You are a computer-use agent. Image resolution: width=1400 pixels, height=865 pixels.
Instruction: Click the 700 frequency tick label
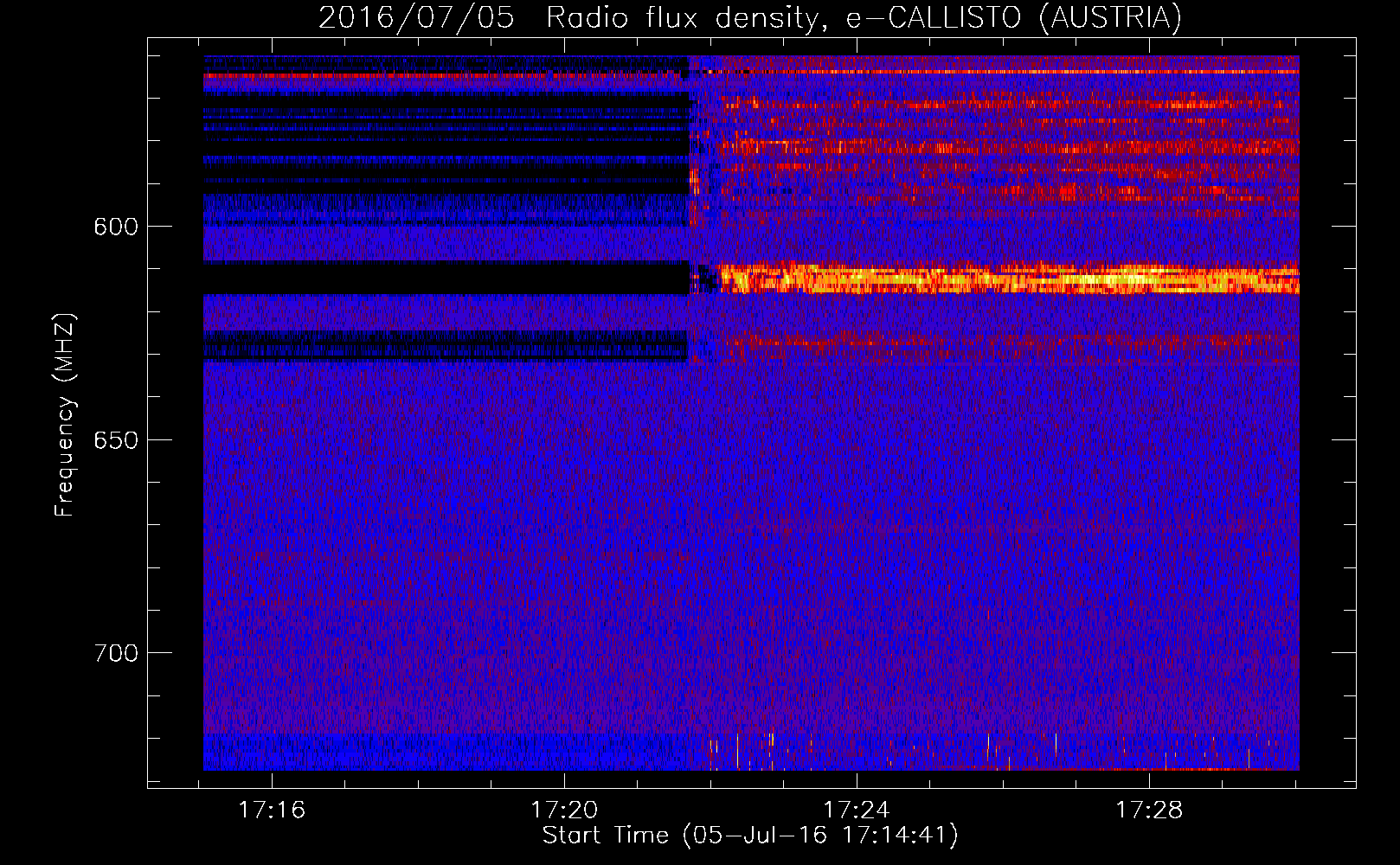tap(116, 653)
